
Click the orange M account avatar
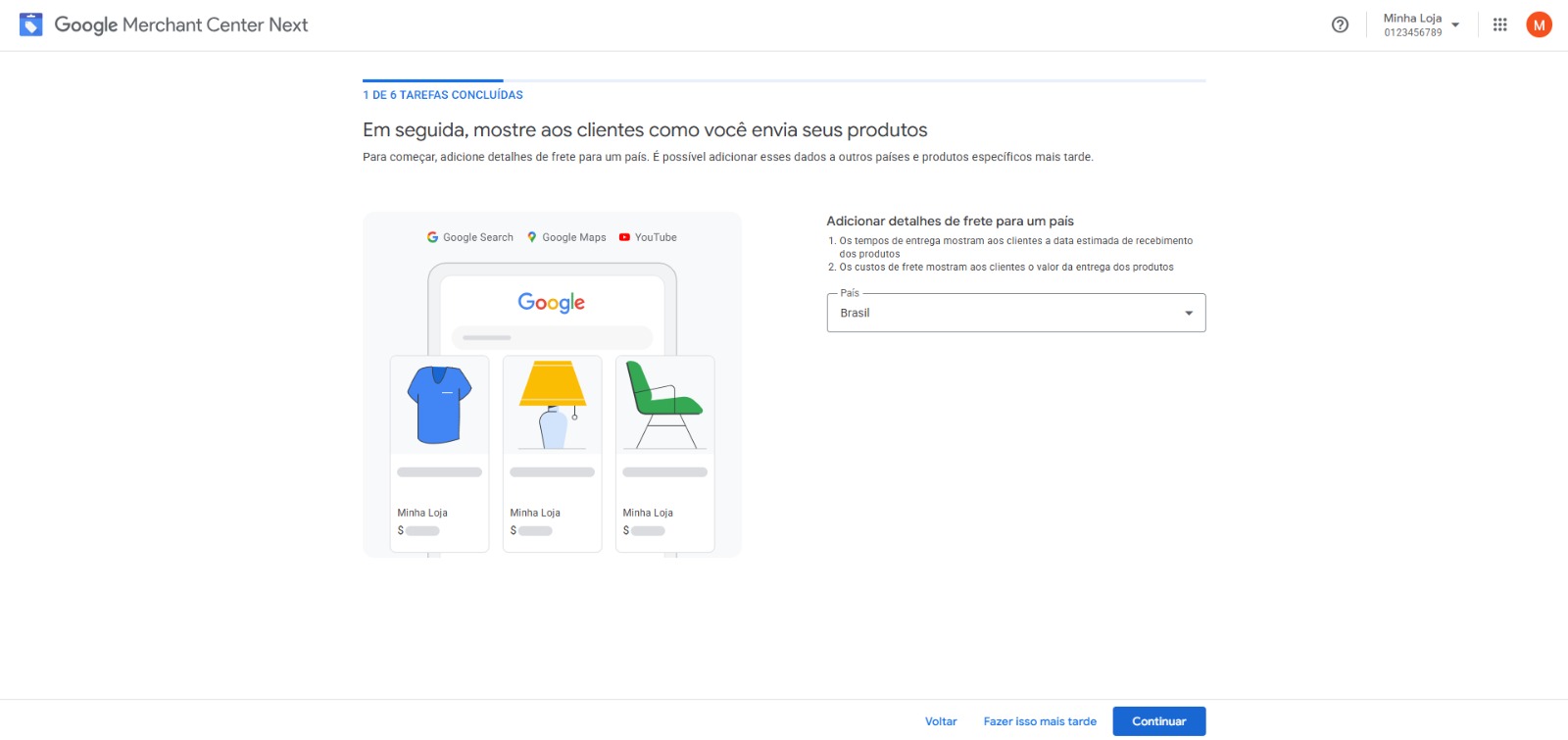tap(1539, 25)
